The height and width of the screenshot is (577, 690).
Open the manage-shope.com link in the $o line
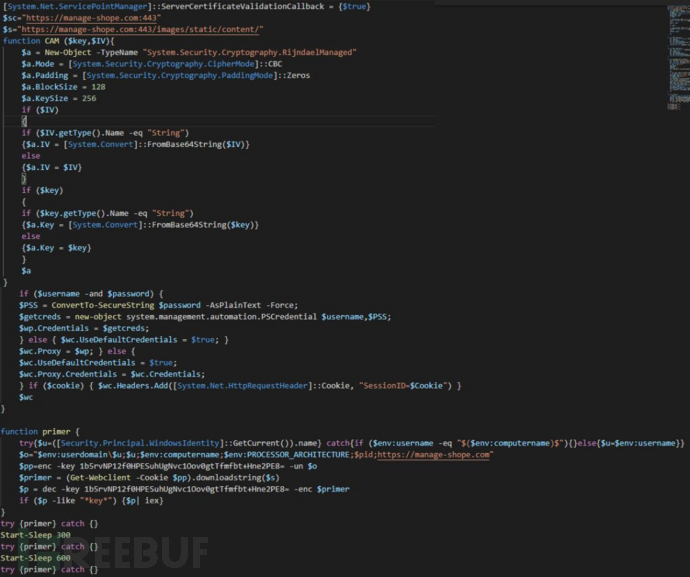point(433,455)
